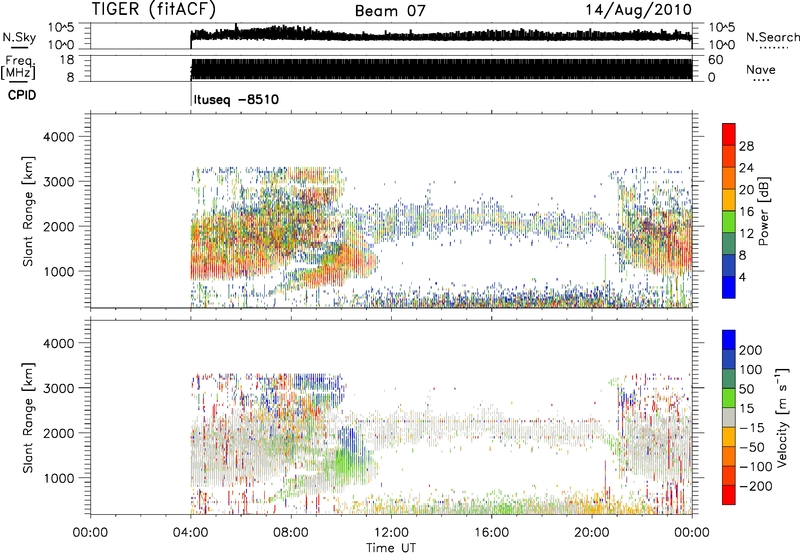This screenshot has height=554, width=800.
Task: Select the red bottom segment of Velocity colorbar
Action: pyautogui.click(x=729, y=495)
